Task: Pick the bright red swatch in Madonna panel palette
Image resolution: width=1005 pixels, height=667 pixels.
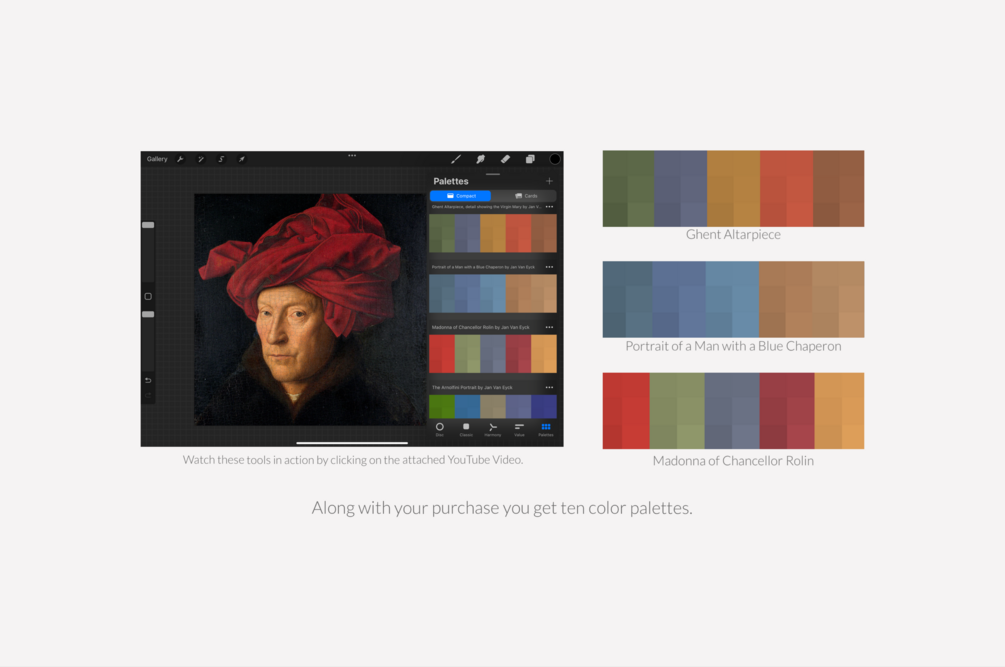Action: click(x=442, y=354)
